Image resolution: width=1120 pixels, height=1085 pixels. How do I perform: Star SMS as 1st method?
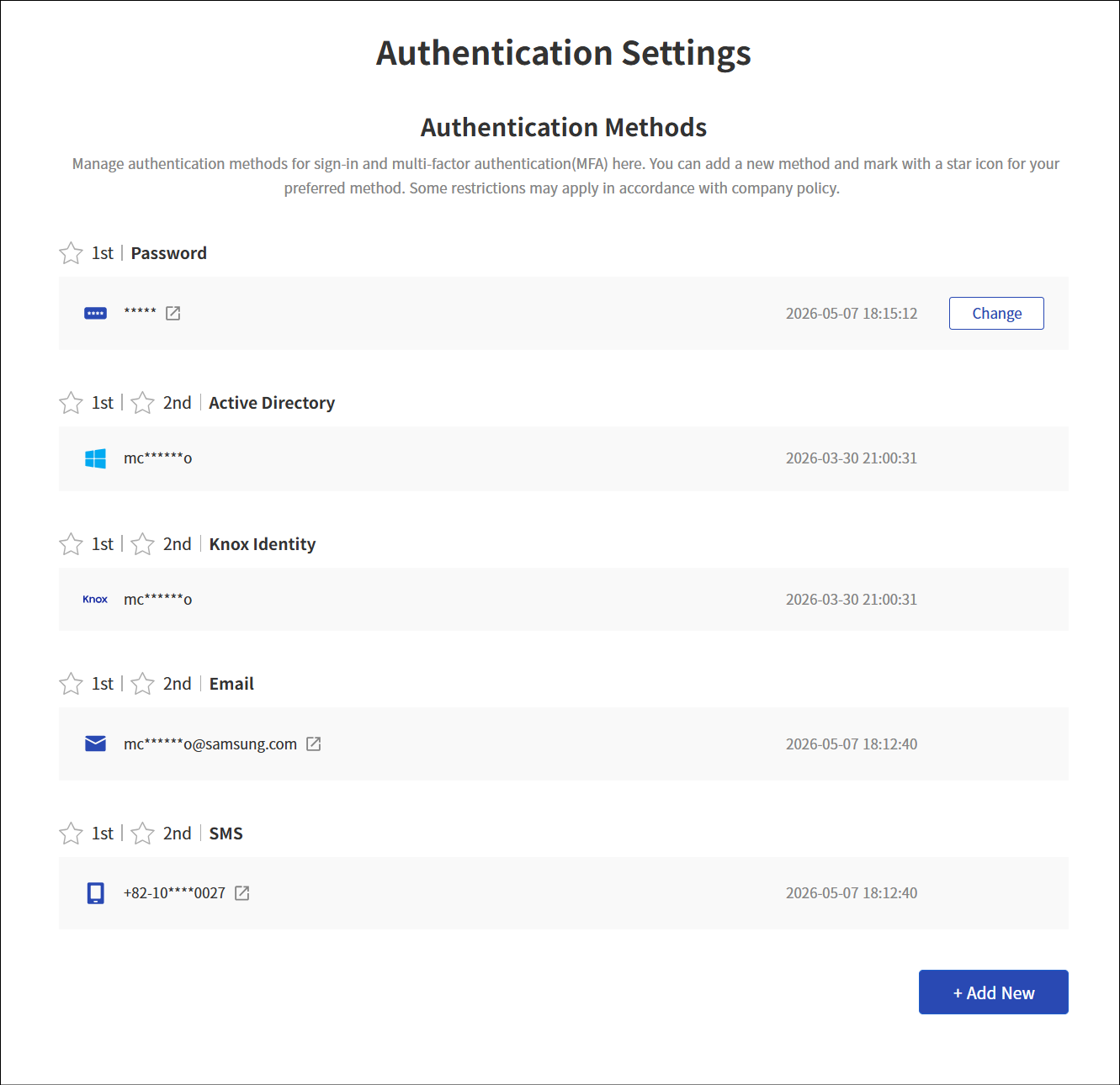click(x=71, y=834)
